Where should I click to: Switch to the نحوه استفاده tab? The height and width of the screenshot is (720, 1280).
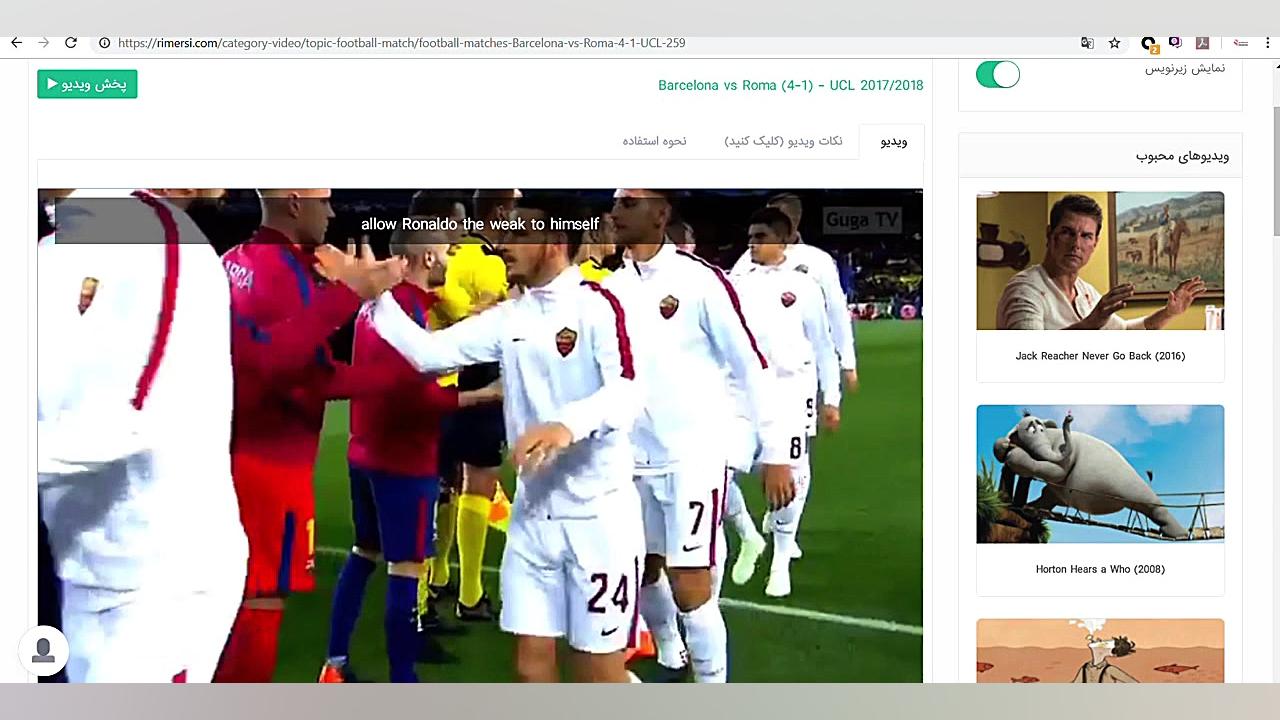655,141
